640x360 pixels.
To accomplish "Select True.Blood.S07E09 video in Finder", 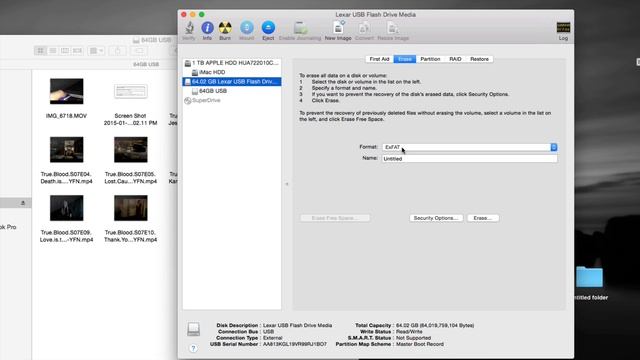I will click(x=67, y=208).
